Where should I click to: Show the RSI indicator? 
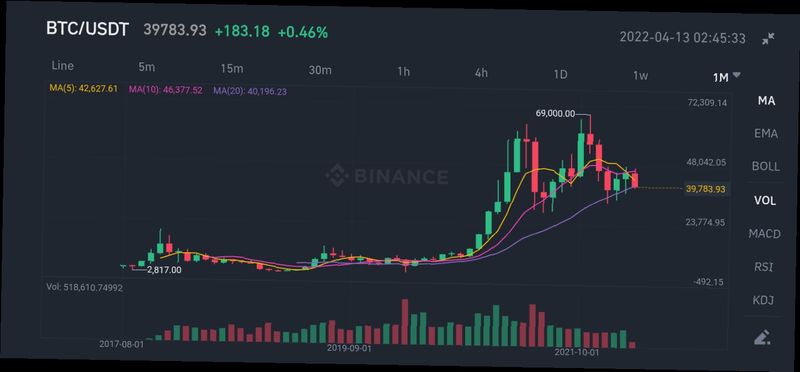(x=763, y=267)
